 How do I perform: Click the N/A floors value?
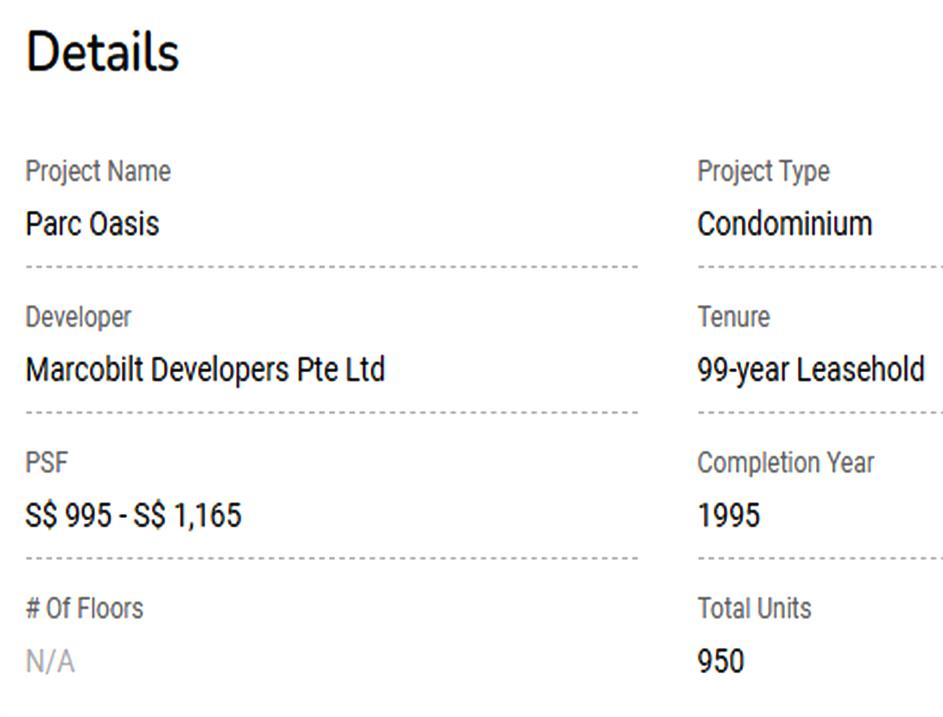(x=50, y=662)
